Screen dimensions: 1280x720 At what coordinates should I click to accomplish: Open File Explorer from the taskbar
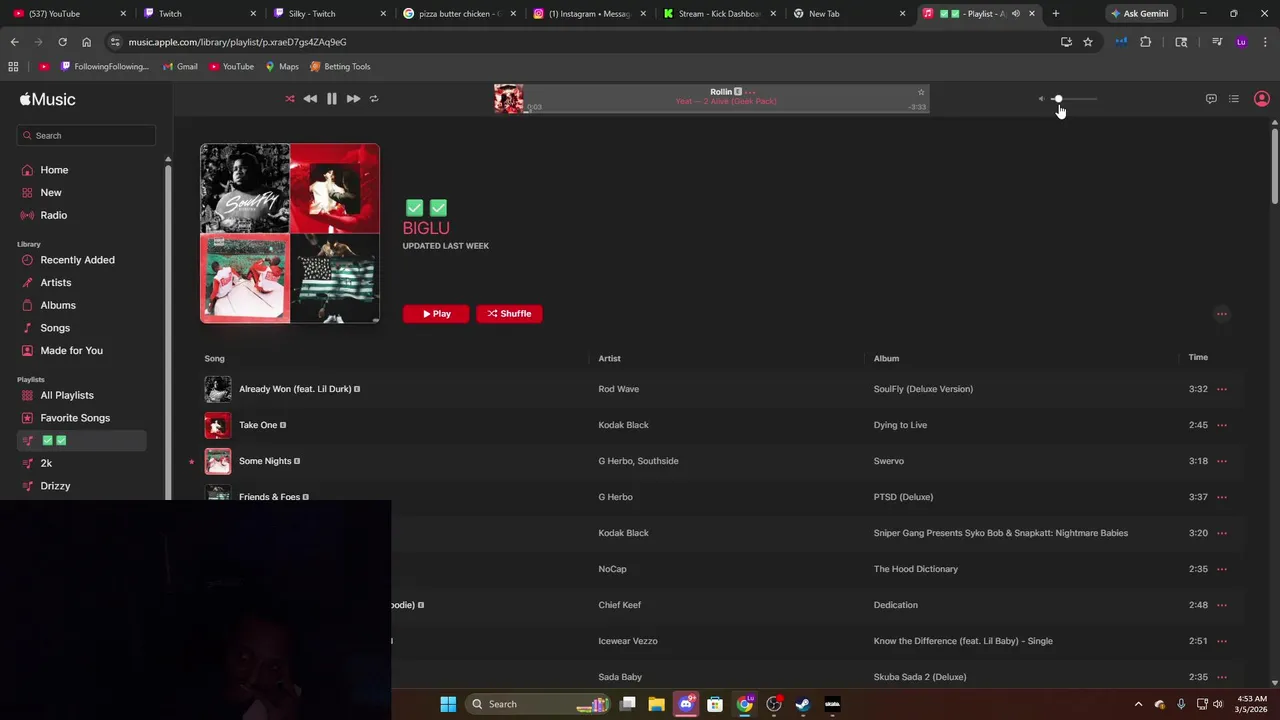[656, 704]
